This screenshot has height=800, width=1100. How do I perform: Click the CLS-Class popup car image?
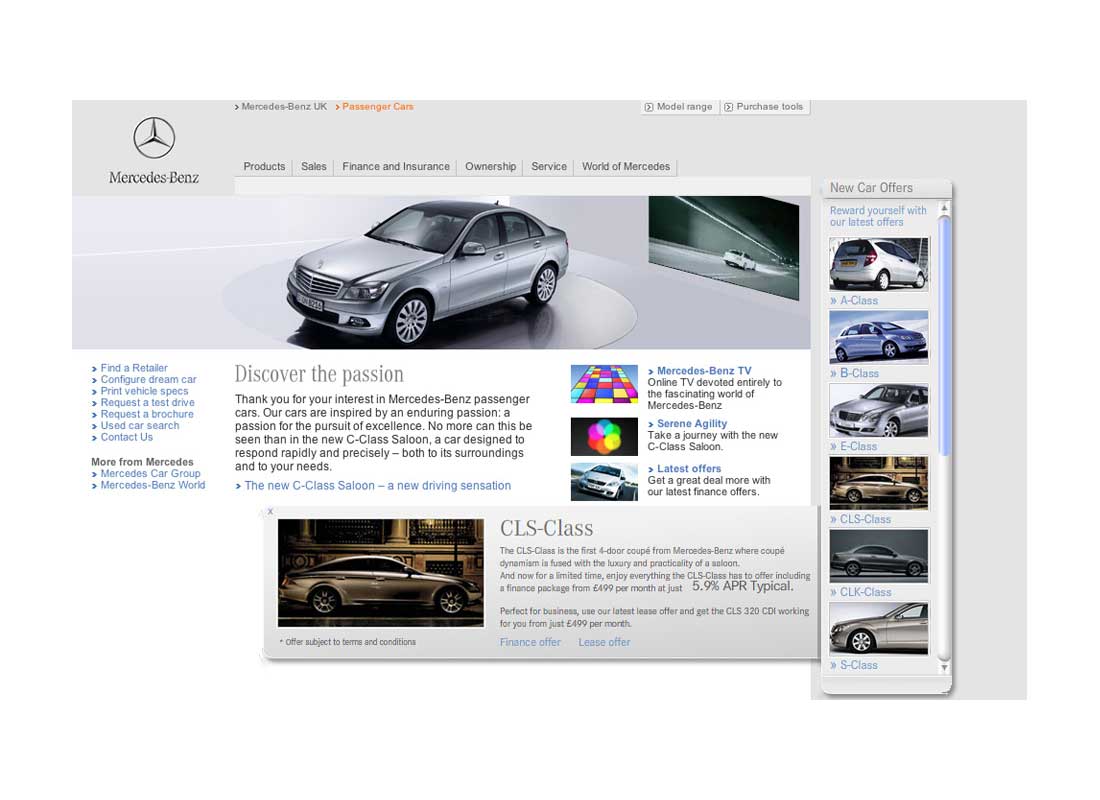pos(381,573)
